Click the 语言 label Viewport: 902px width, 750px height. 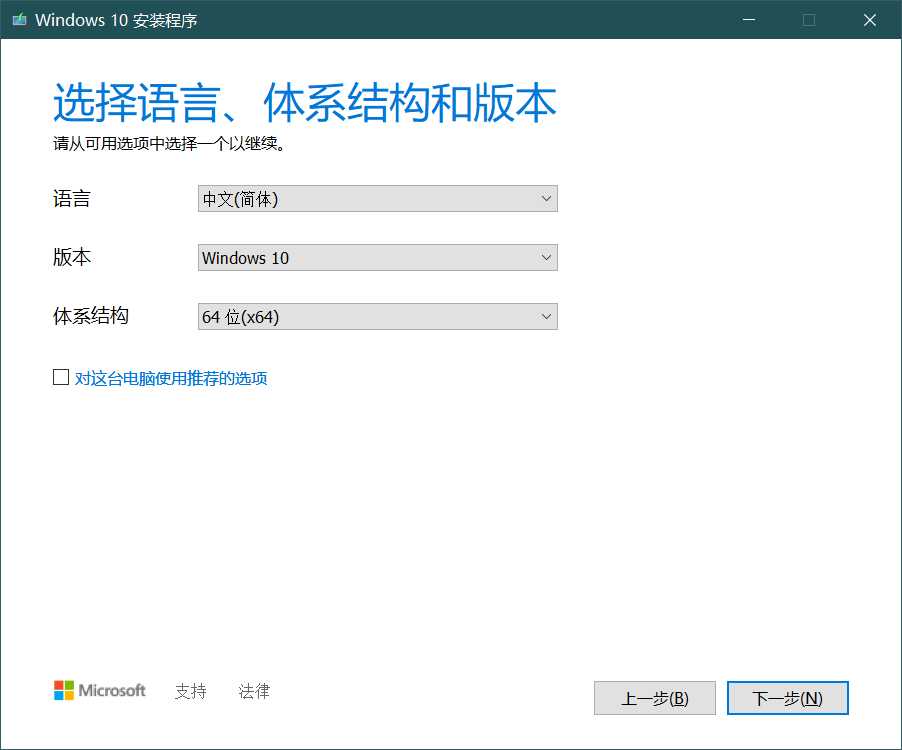click(72, 198)
